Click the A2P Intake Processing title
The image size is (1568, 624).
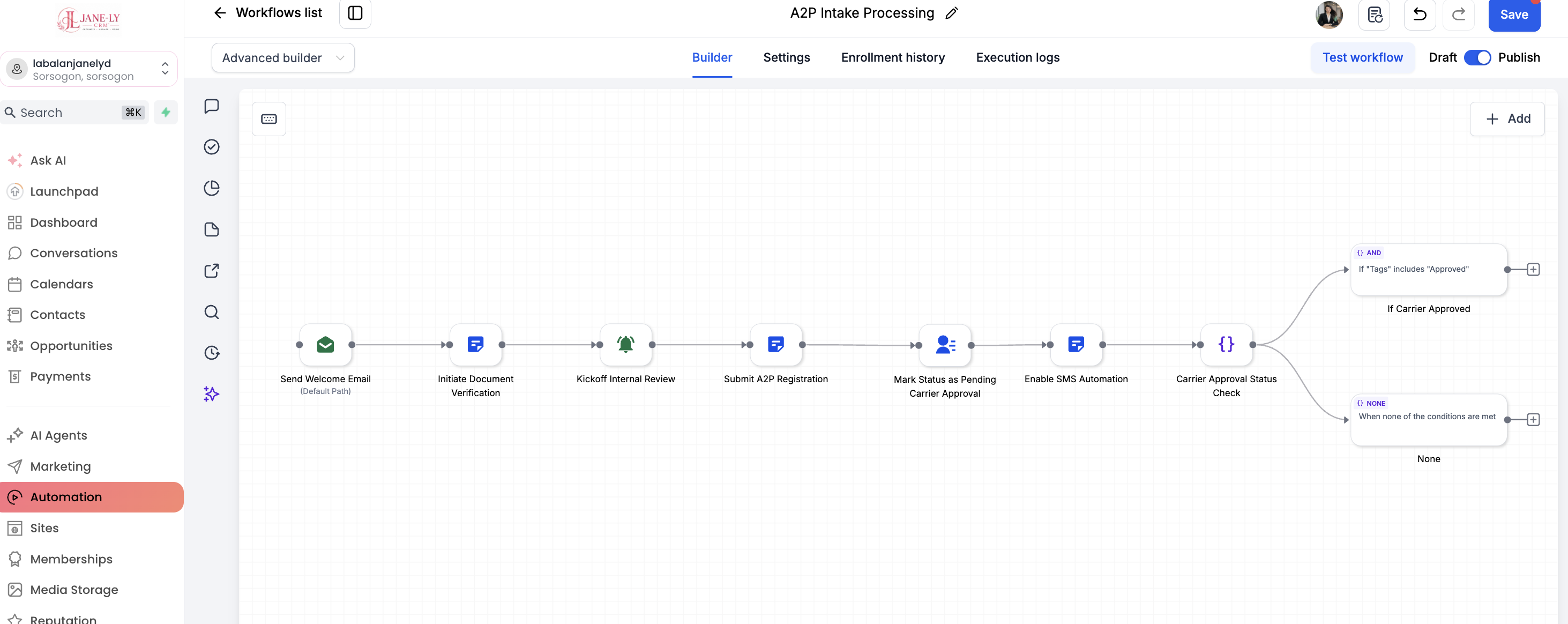[862, 13]
